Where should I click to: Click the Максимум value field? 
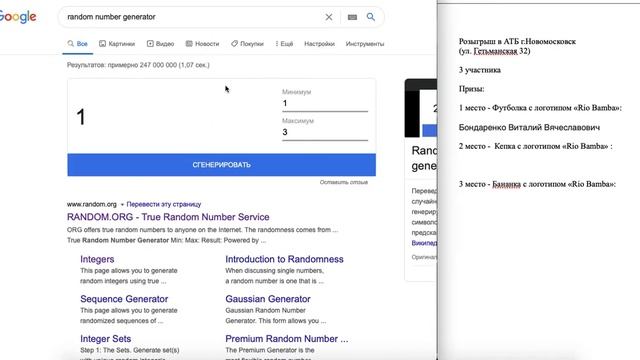[325, 133]
